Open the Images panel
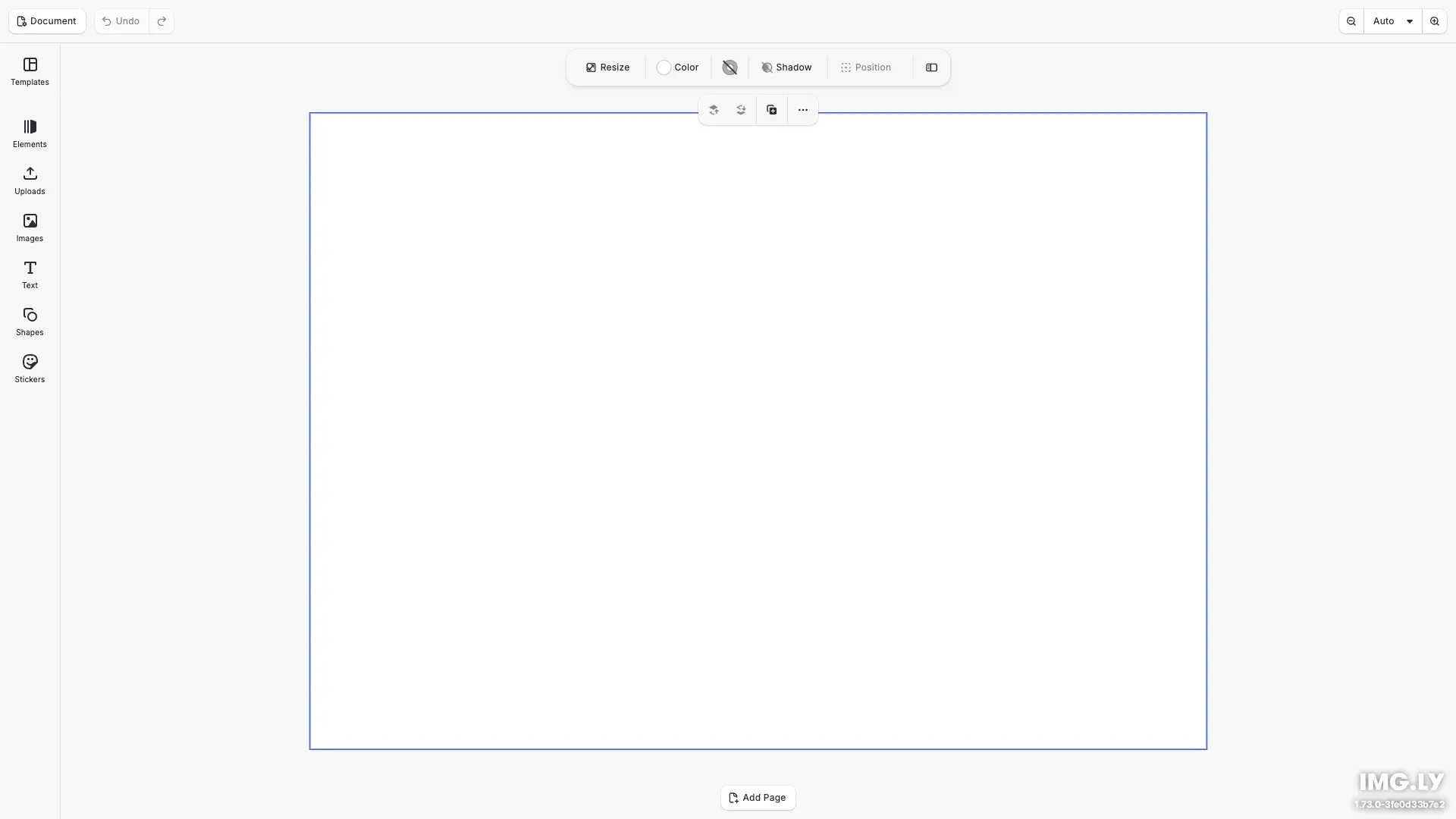 [30, 228]
